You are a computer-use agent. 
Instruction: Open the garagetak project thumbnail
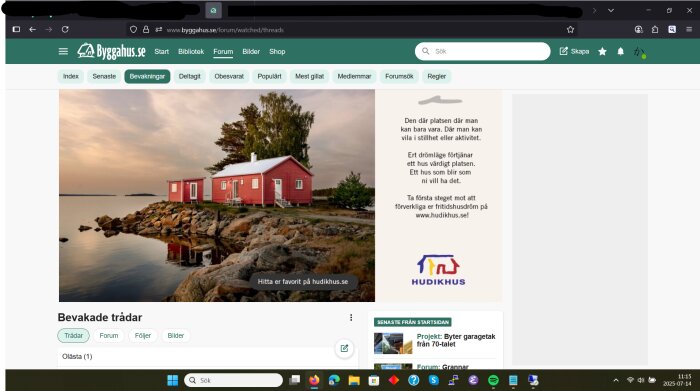point(393,343)
